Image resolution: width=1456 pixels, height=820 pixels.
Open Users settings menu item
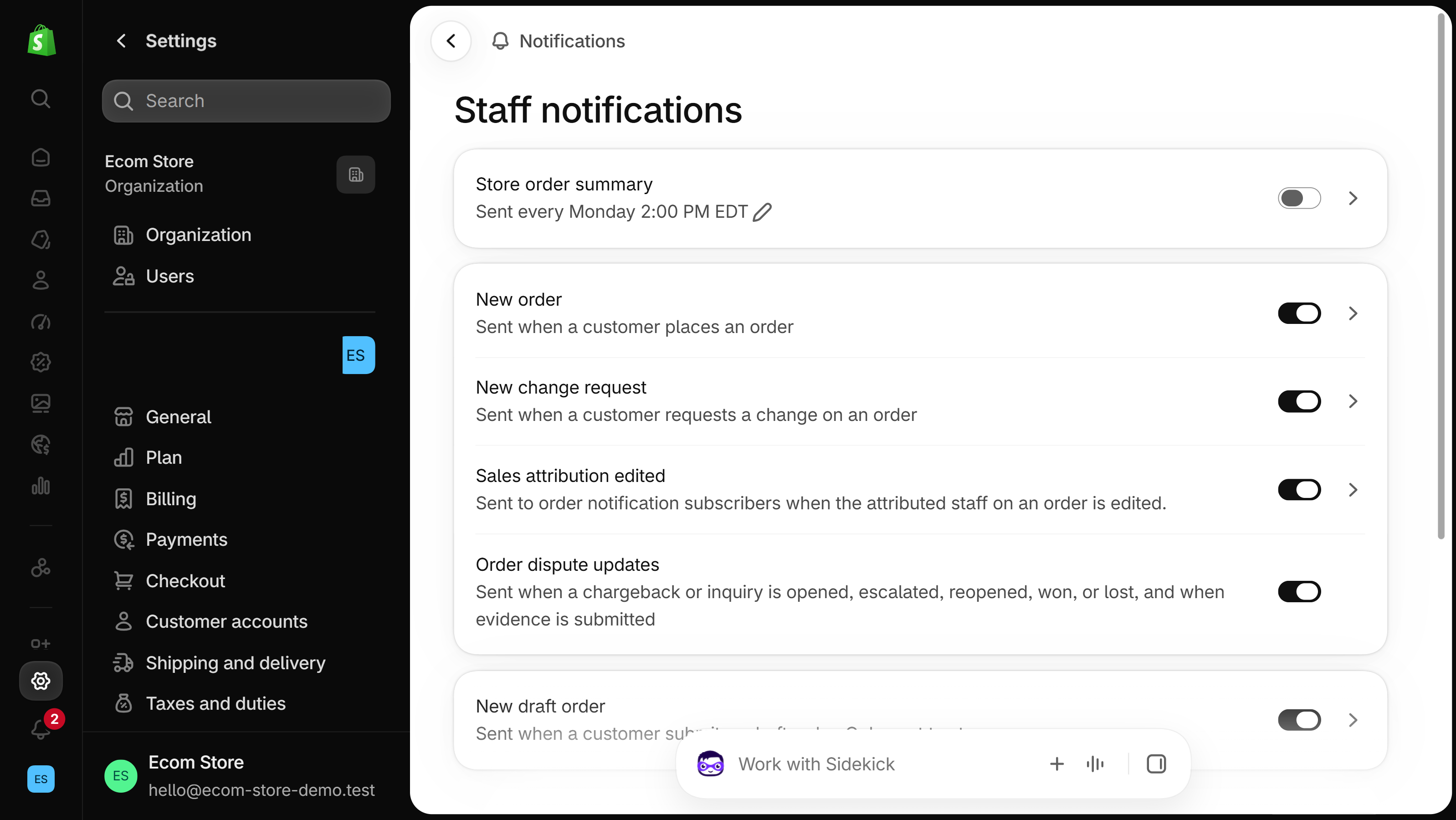point(240,277)
